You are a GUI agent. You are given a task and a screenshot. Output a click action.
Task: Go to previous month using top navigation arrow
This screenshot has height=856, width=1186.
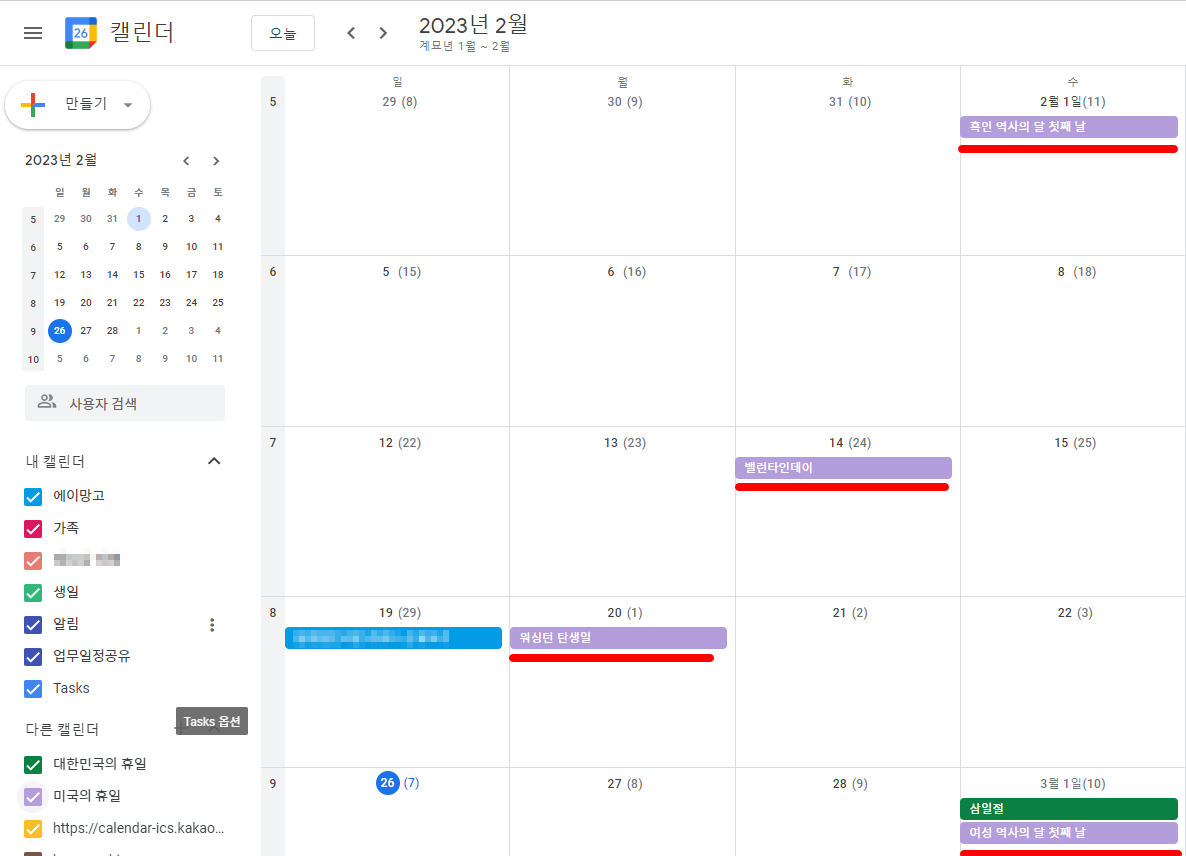(351, 32)
